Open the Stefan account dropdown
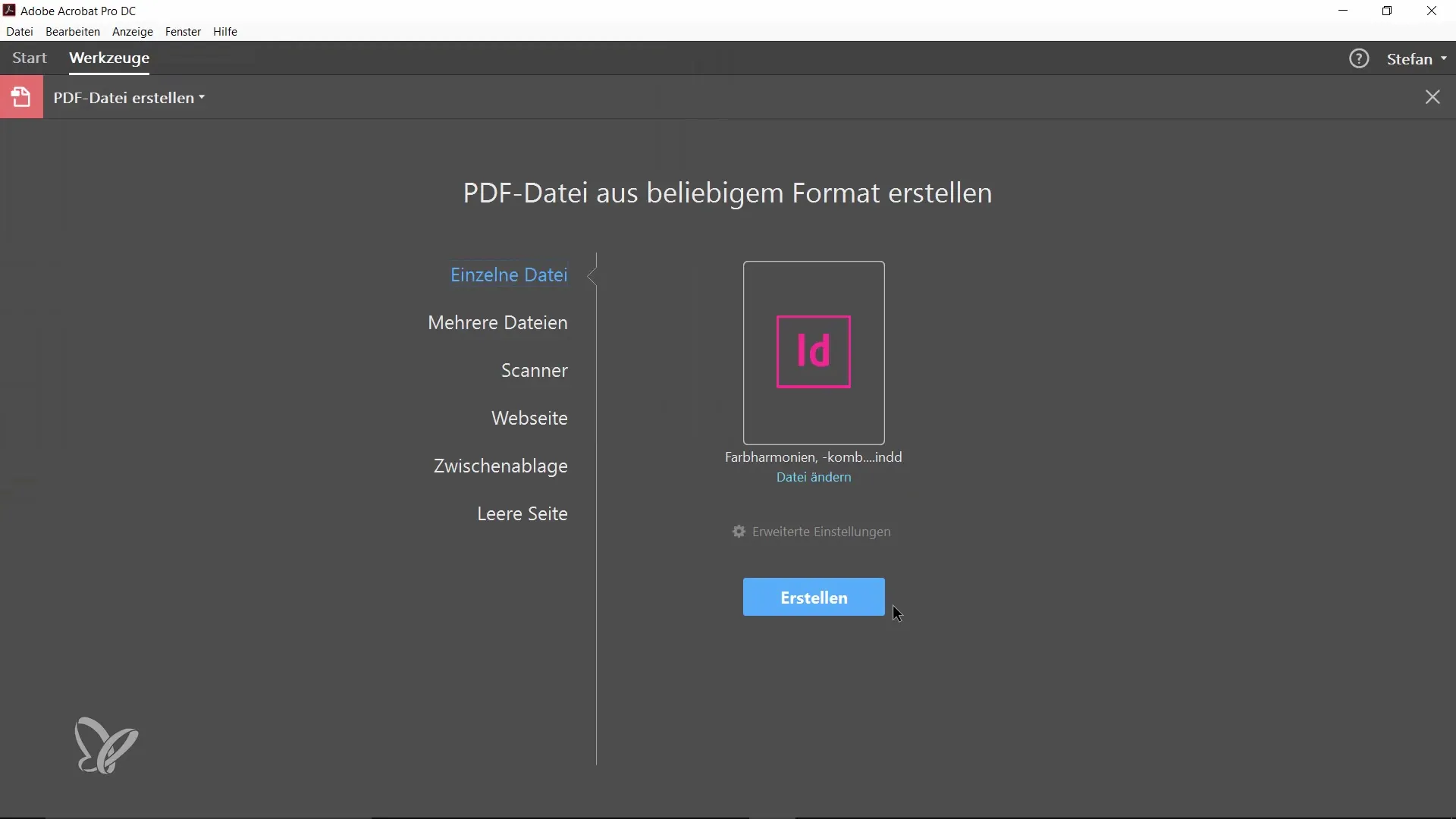Image resolution: width=1456 pixels, height=819 pixels. coord(1417,59)
